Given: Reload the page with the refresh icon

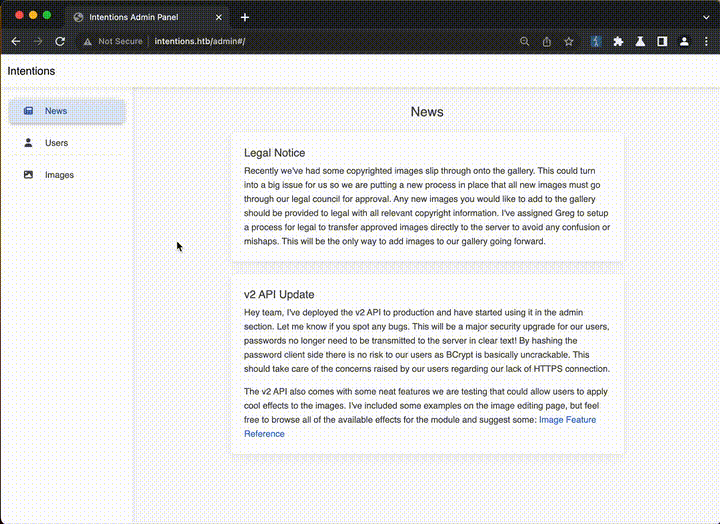Looking at the screenshot, I should click(60, 41).
